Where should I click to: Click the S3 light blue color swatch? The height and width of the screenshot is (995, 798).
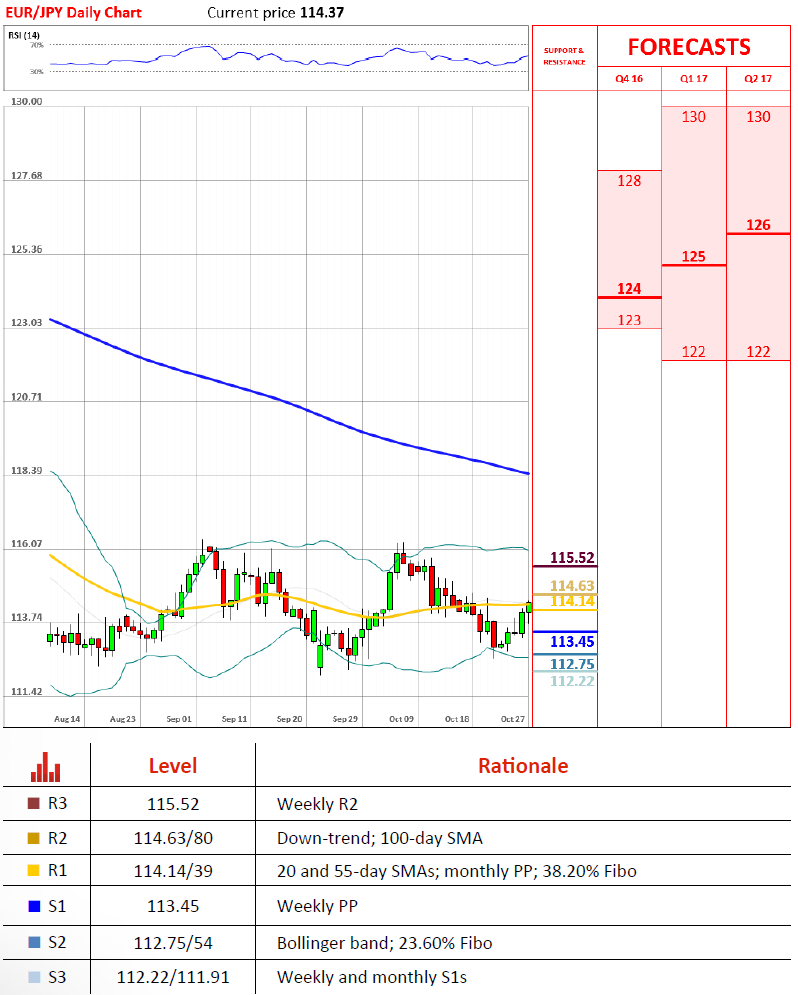point(34,977)
